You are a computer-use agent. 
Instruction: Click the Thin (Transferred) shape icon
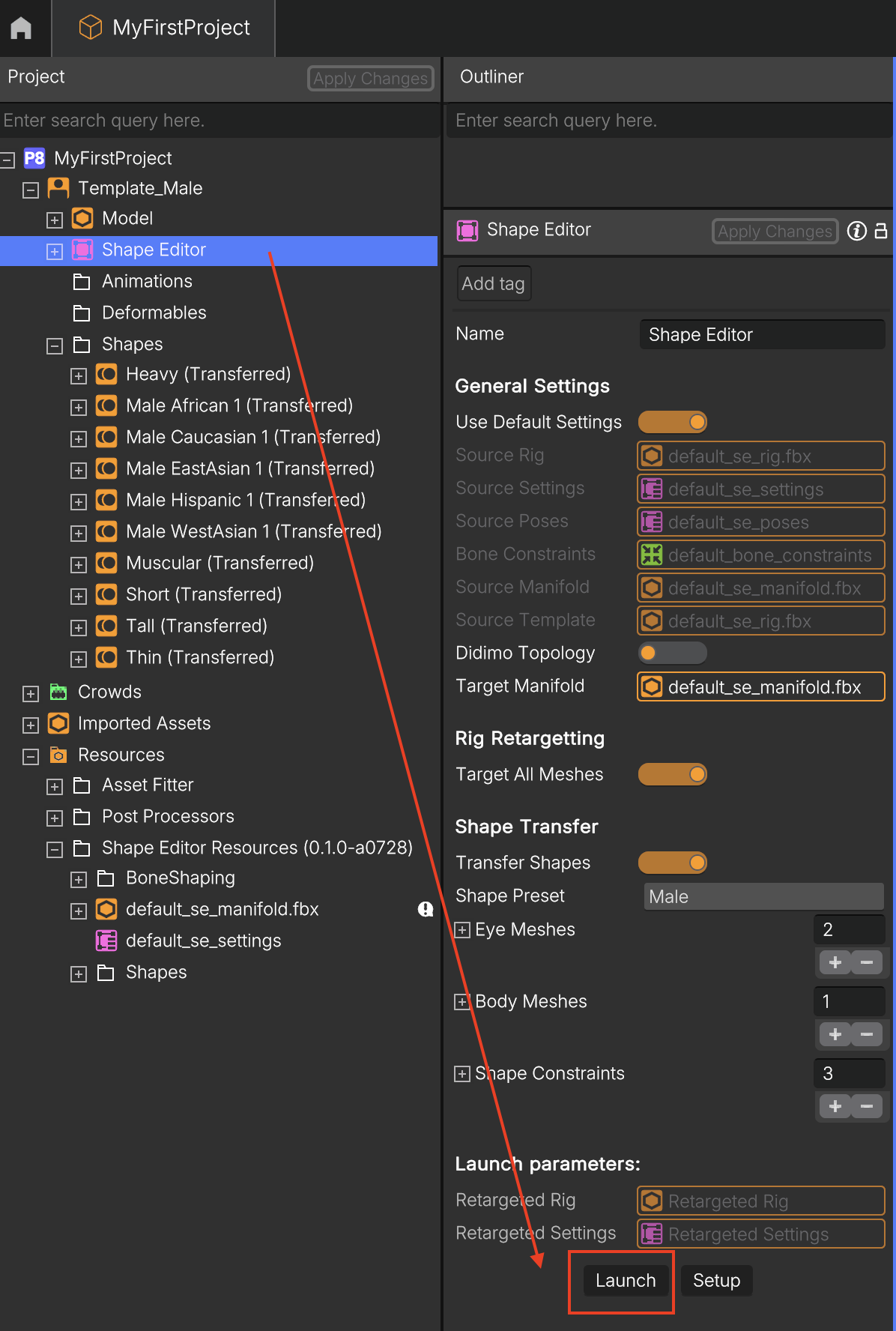(x=106, y=657)
